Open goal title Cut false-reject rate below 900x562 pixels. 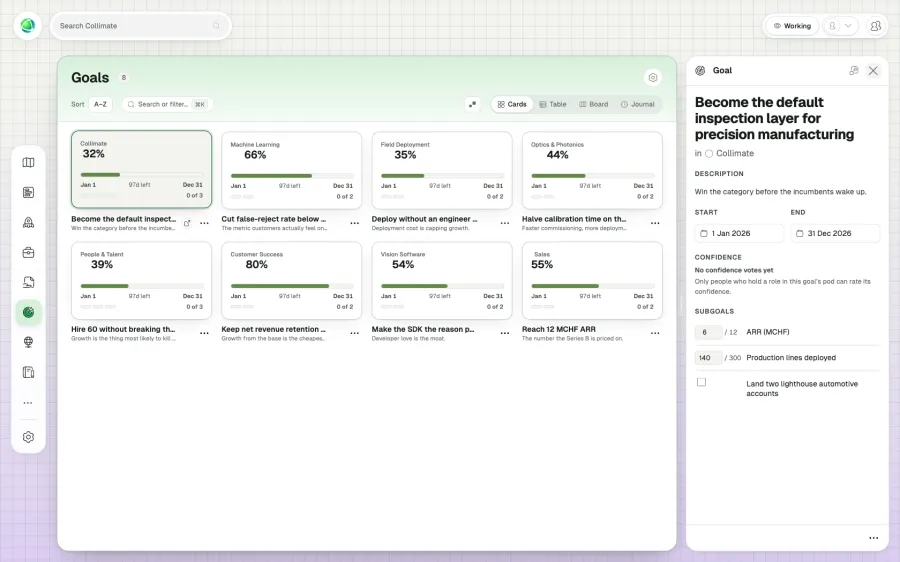coord(274,219)
